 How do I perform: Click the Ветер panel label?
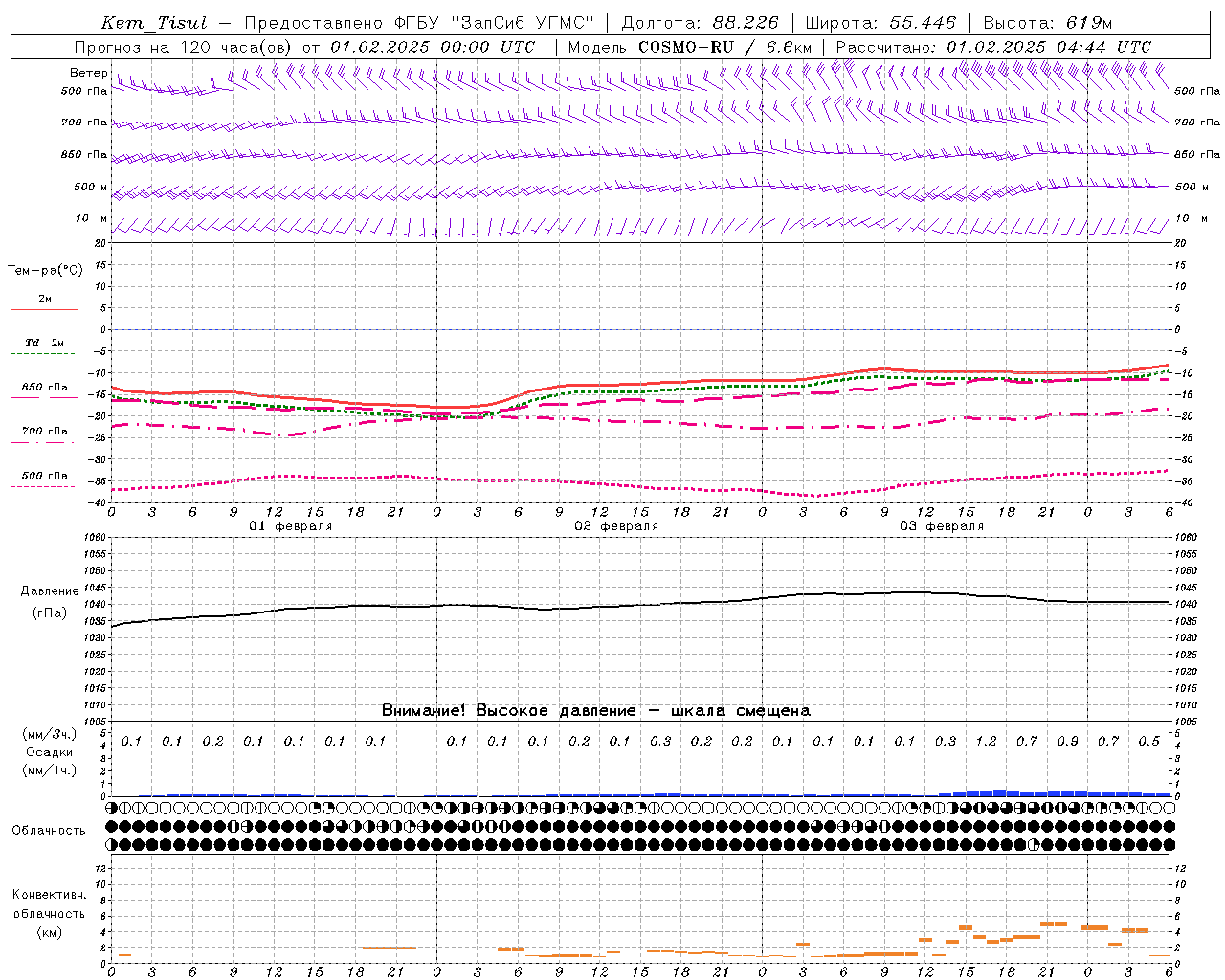pyautogui.click(x=89, y=73)
